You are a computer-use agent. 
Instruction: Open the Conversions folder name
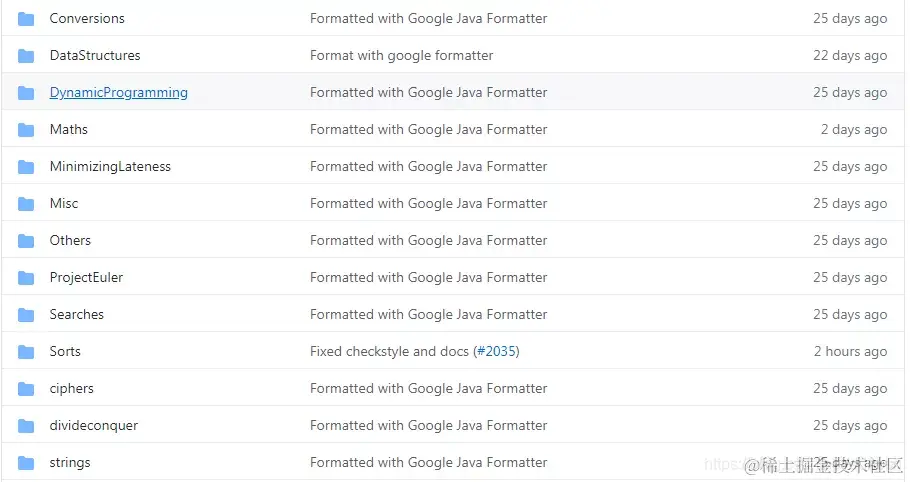click(87, 19)
